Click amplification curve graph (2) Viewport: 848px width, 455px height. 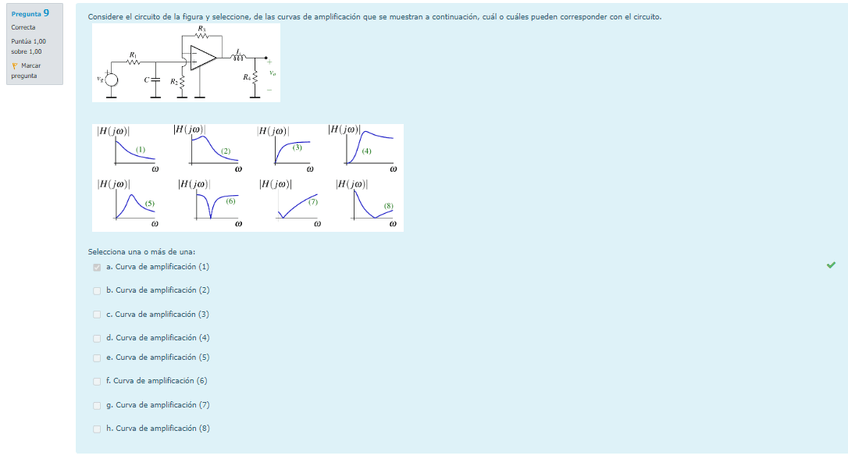tap(208, 149)
